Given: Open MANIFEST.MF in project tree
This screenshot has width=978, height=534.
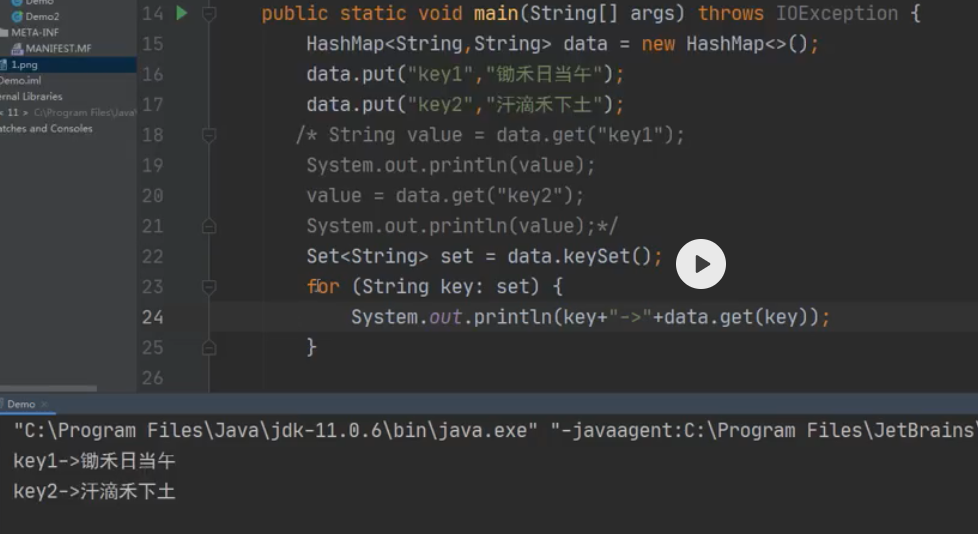Looking at the screenshot, I should pos(58,48).
